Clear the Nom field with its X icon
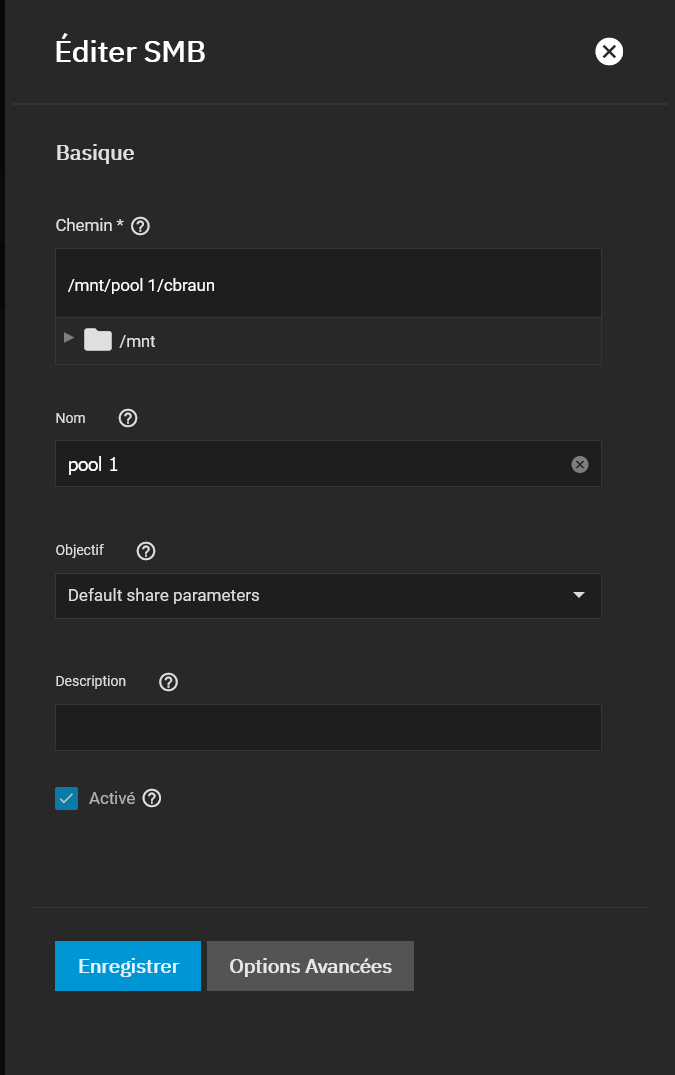 click(580, 465)
